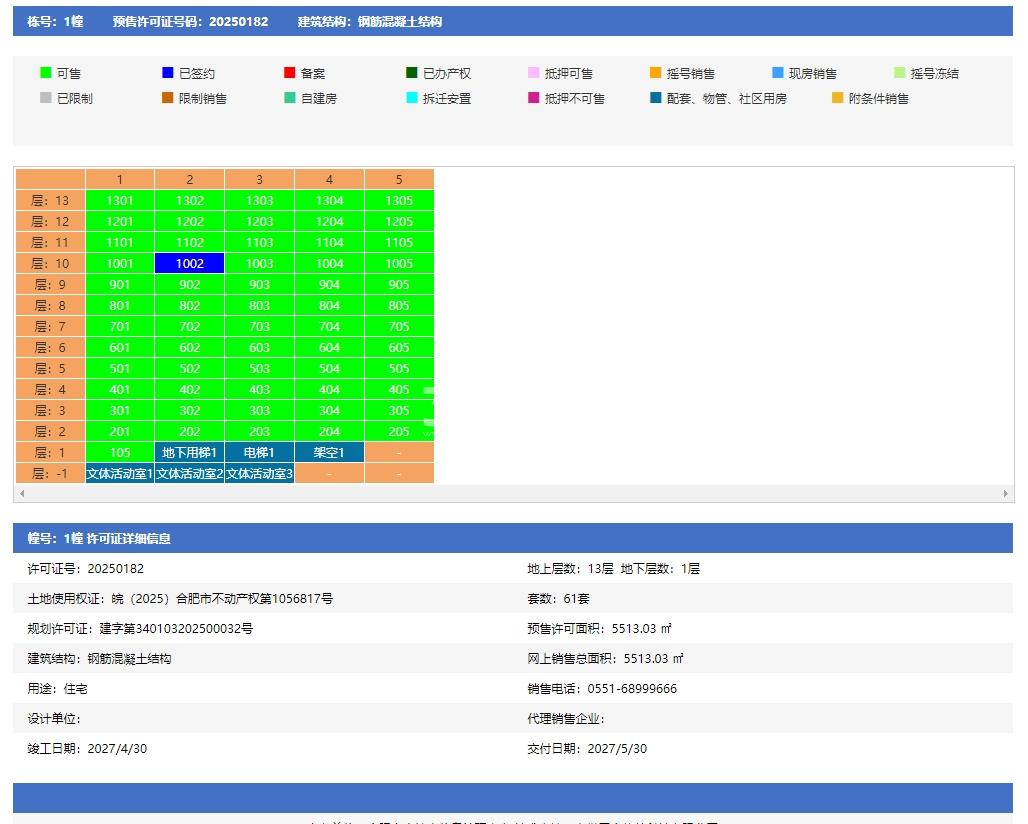The width and height of the screenshot is (1028, 824).
Task: Select unit 1104
Action: [x=329, y=243]
